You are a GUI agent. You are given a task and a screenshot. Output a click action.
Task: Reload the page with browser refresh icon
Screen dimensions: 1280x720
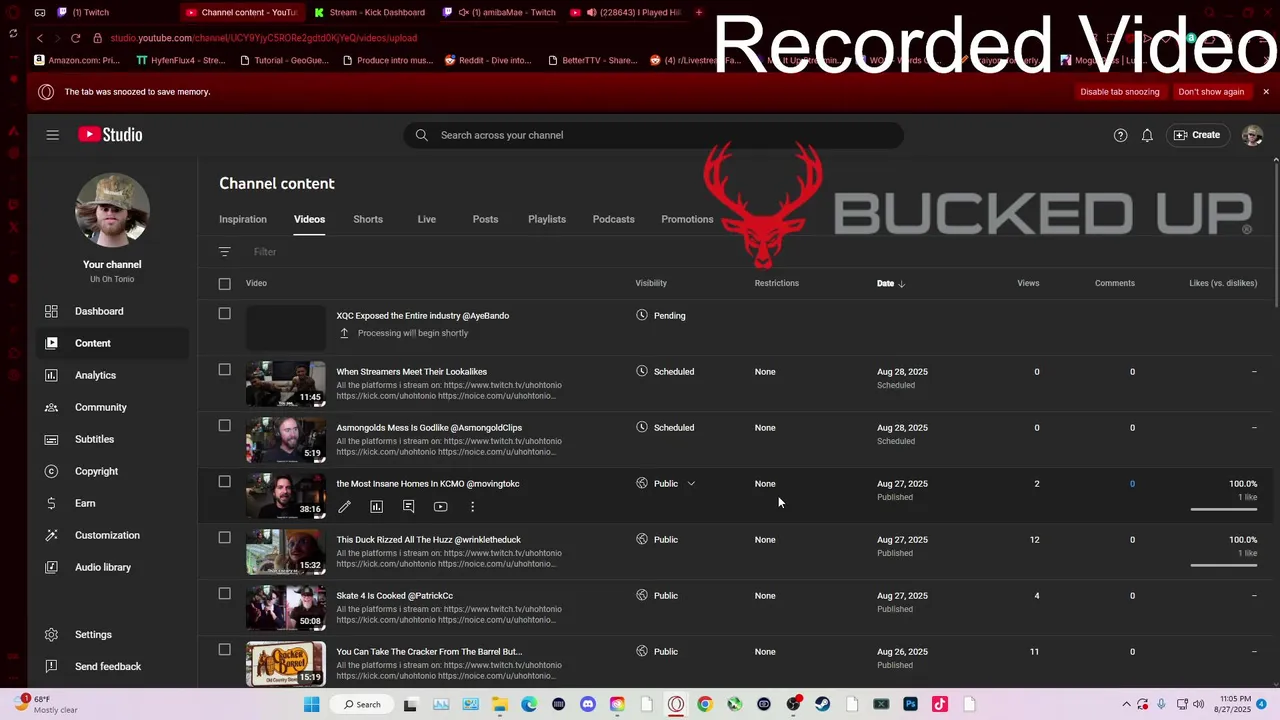[75, 38]
